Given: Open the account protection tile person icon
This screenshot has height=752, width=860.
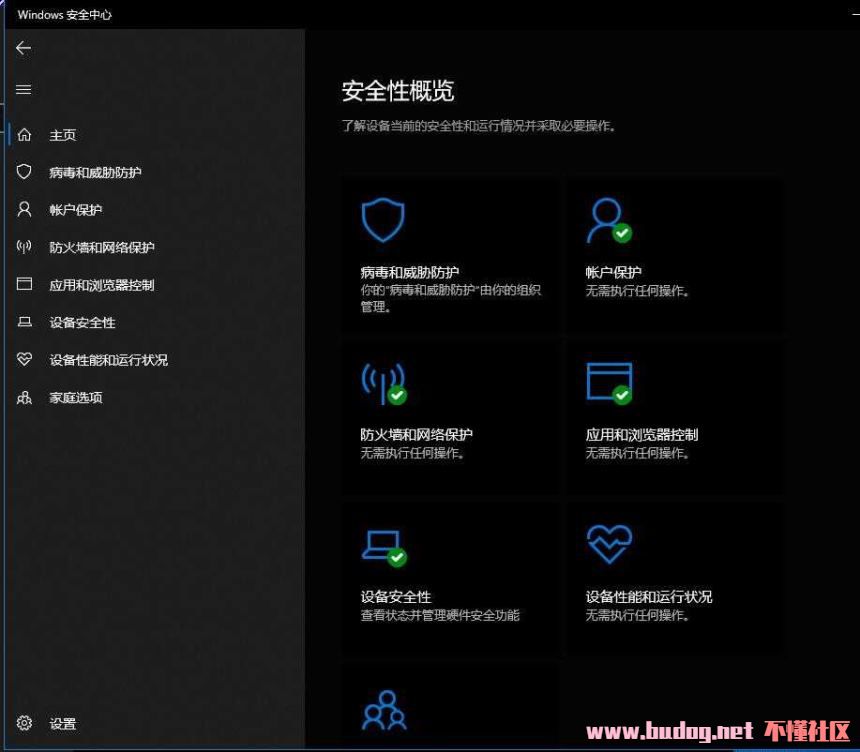Looking at the screenshot, I should [609, 220].
